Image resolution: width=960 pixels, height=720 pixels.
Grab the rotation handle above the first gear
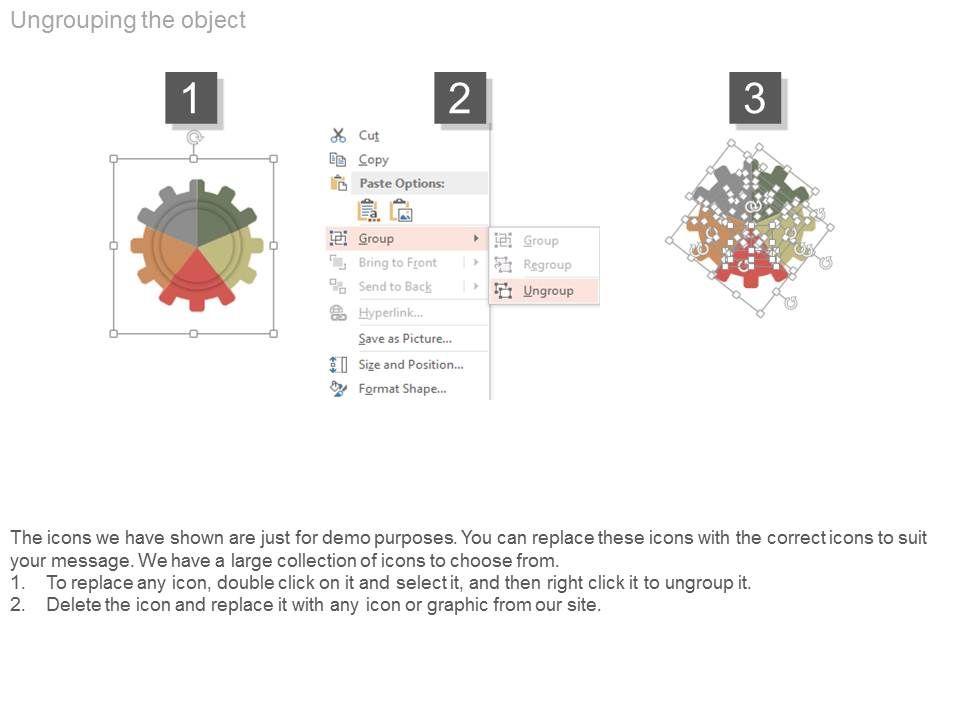194,138
